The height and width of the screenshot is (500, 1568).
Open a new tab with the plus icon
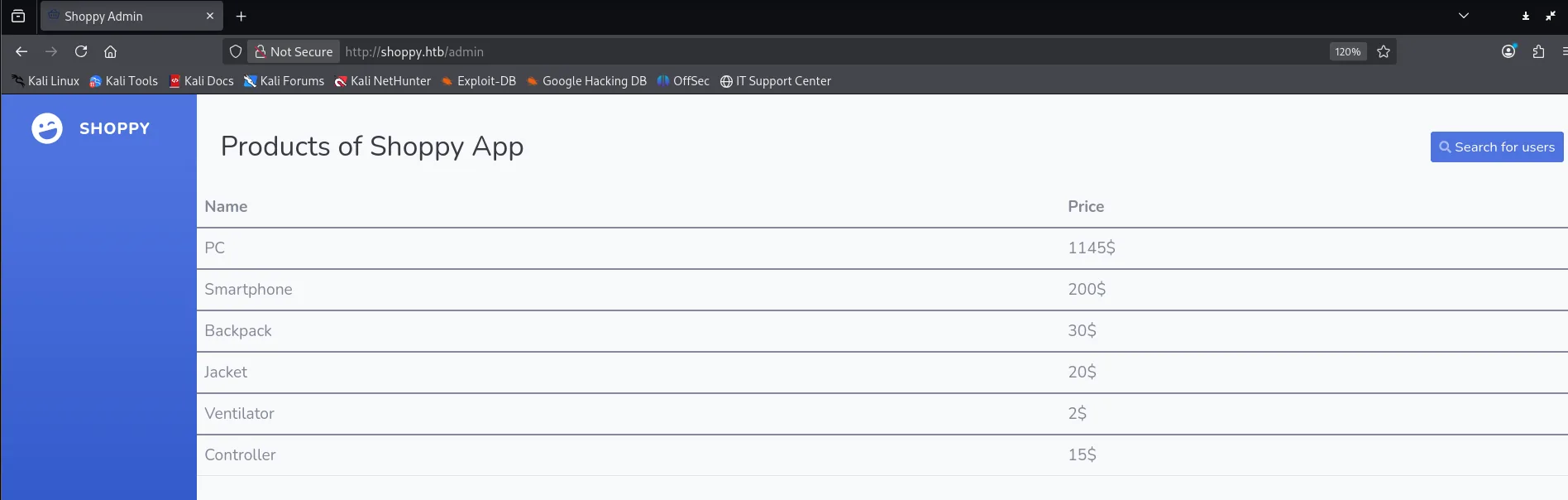(241, 16)
